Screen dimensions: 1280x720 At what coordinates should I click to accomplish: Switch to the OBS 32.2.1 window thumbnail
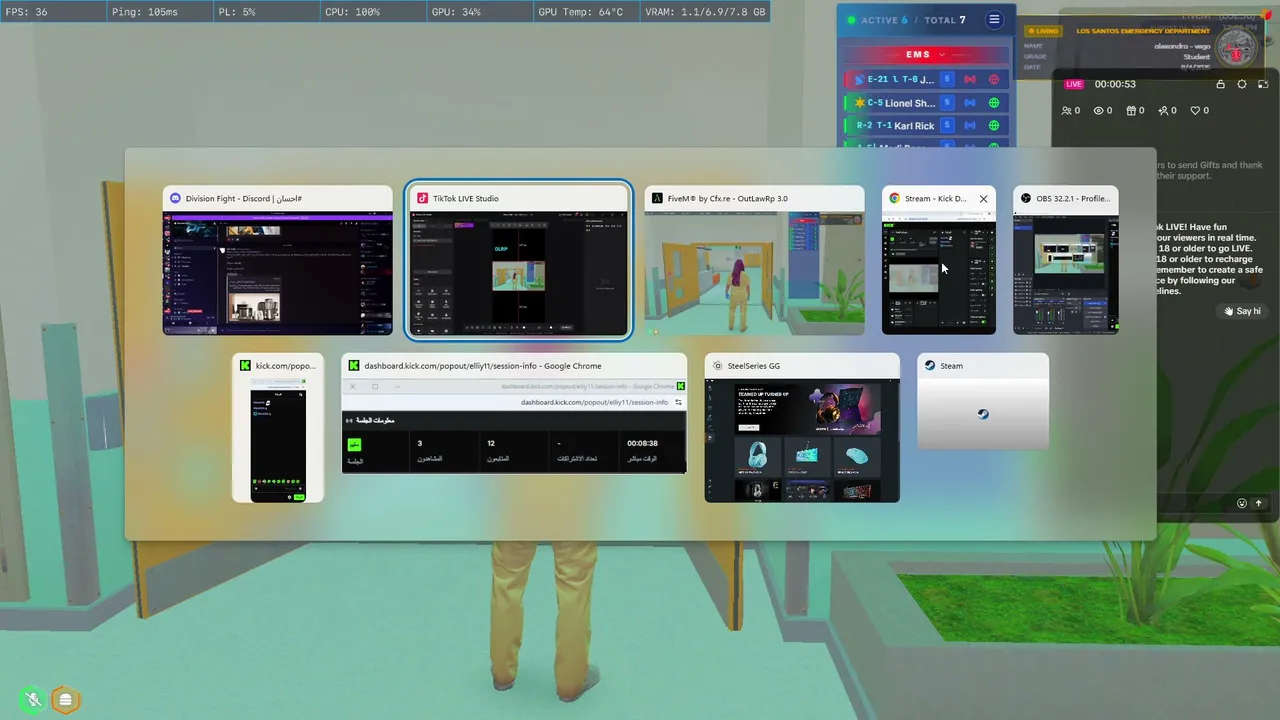(1066, 260)
